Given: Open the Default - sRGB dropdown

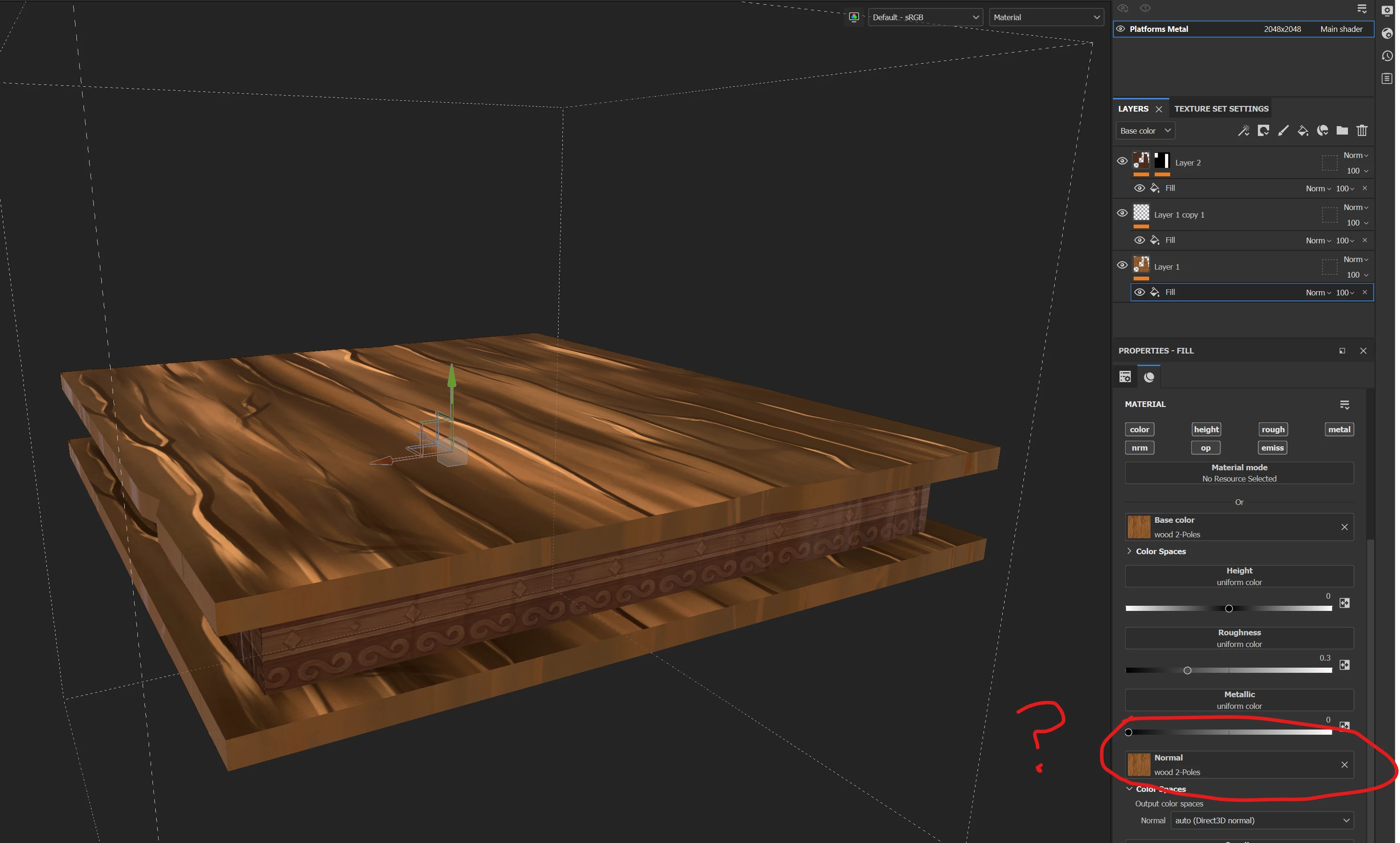Looking at the screenshot, I should tap(925, 17).
